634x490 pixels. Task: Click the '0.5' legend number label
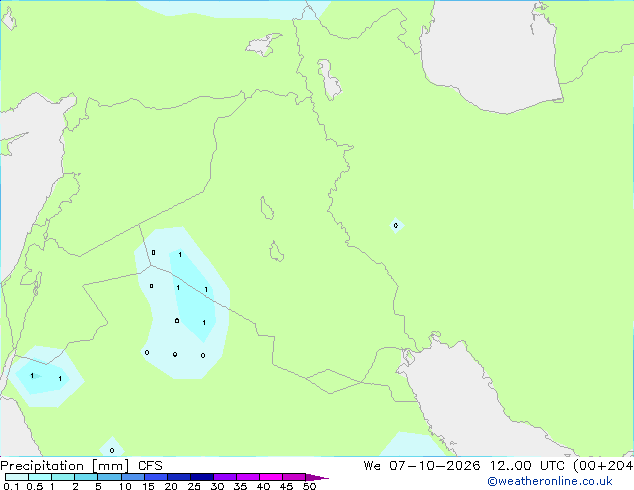point(35,486)
